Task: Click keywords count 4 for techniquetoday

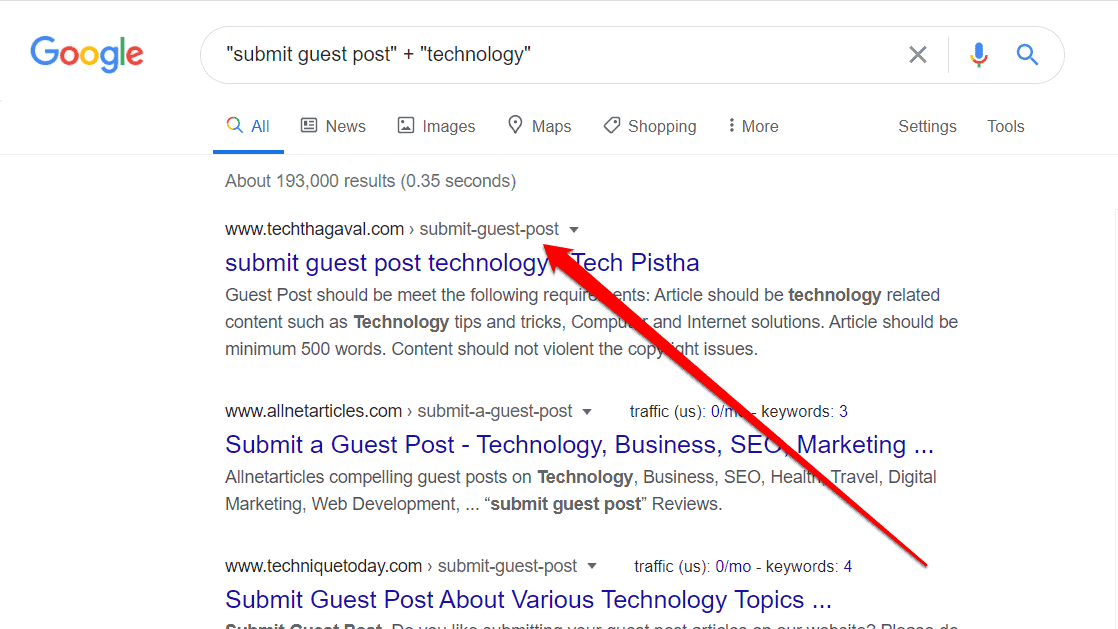Action: click(848, 566)
